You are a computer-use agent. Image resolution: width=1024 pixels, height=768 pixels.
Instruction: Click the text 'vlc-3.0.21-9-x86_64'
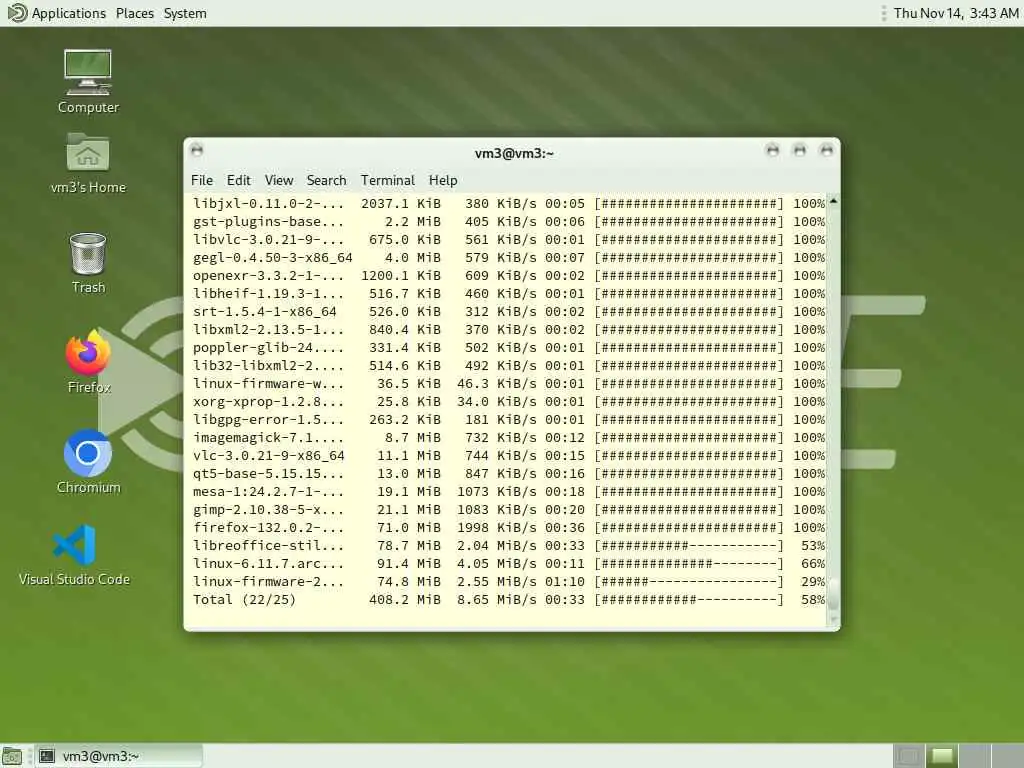(x=268, y=455)
